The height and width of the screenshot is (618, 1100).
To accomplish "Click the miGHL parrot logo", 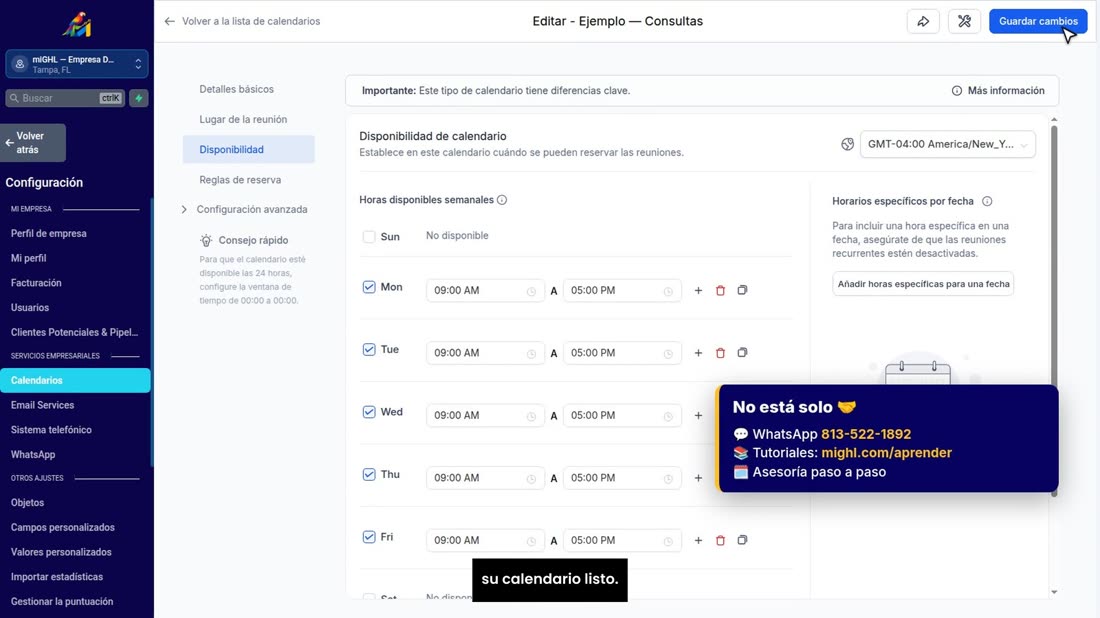I will click(x=76, y=25).
